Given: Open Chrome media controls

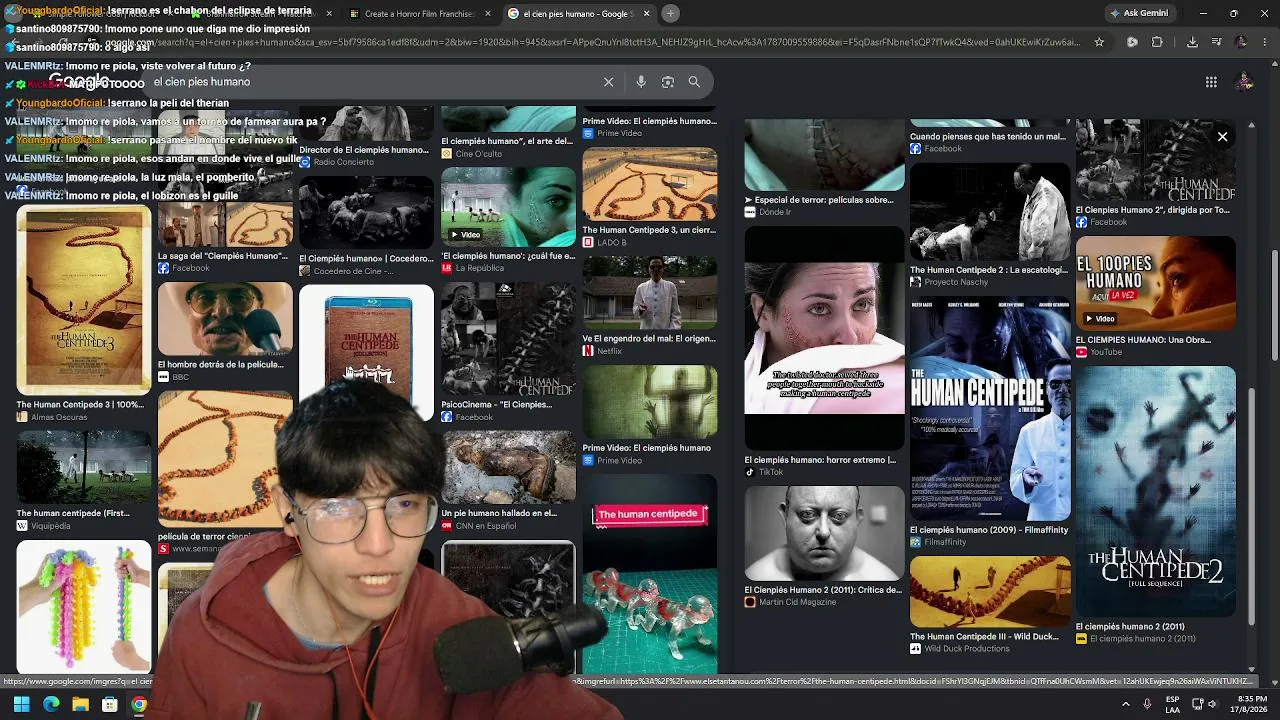Looking at the screenshot, I should pyautogui.click(x=1215, y=42).
